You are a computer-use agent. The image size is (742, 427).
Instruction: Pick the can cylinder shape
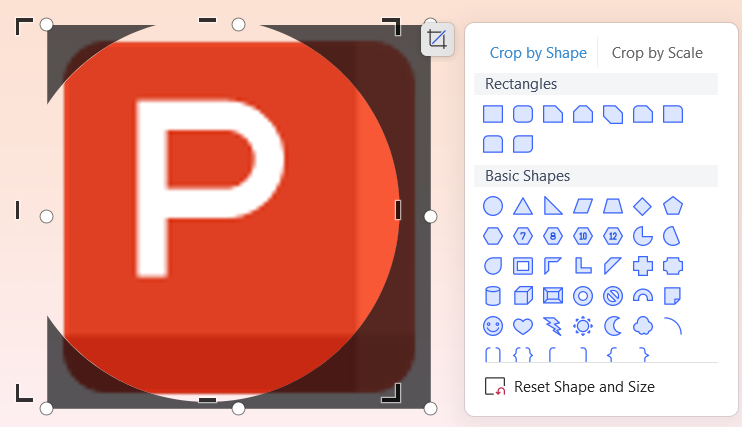click(493, 296)
